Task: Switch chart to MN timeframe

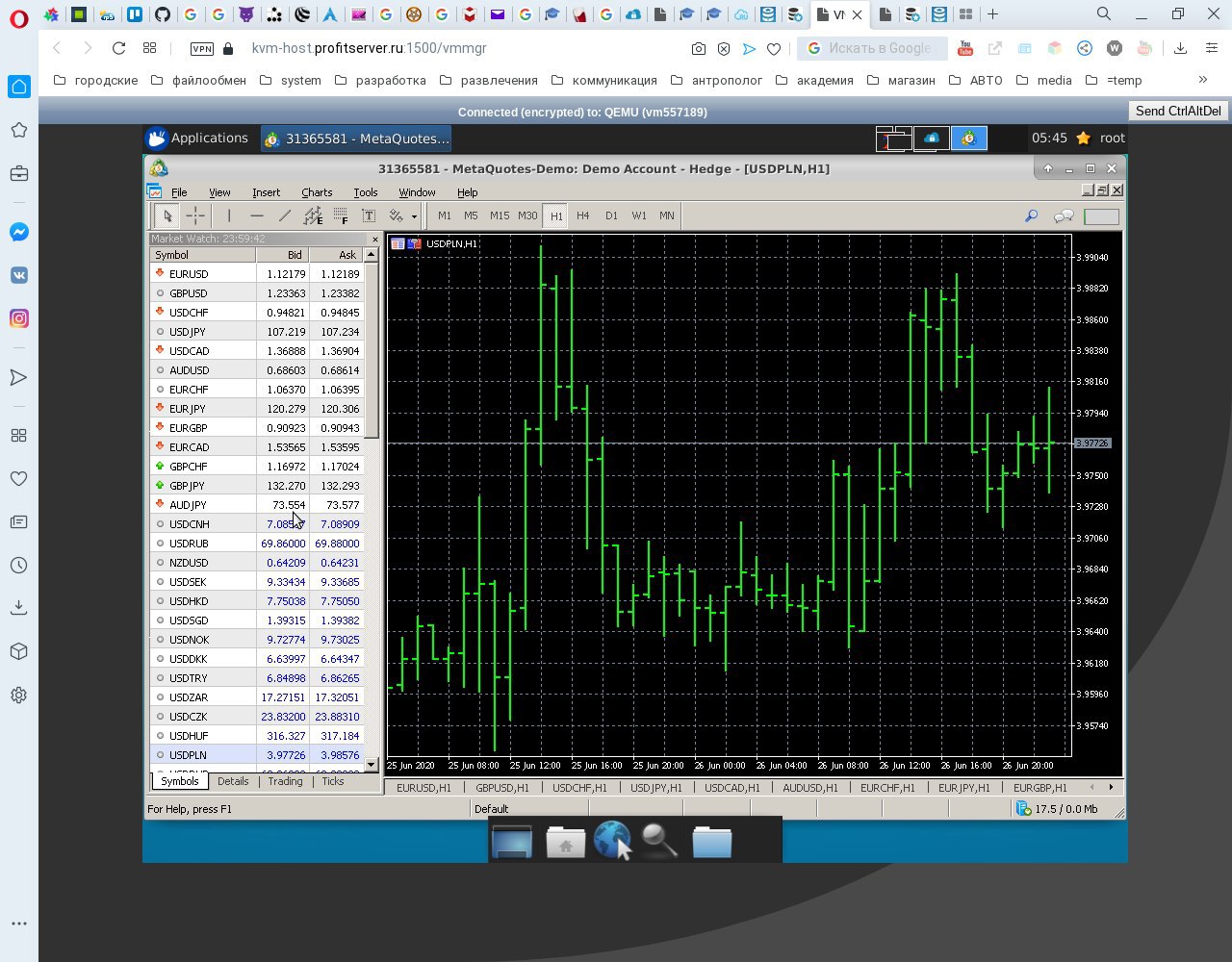Action: click(x=667, y=215)
